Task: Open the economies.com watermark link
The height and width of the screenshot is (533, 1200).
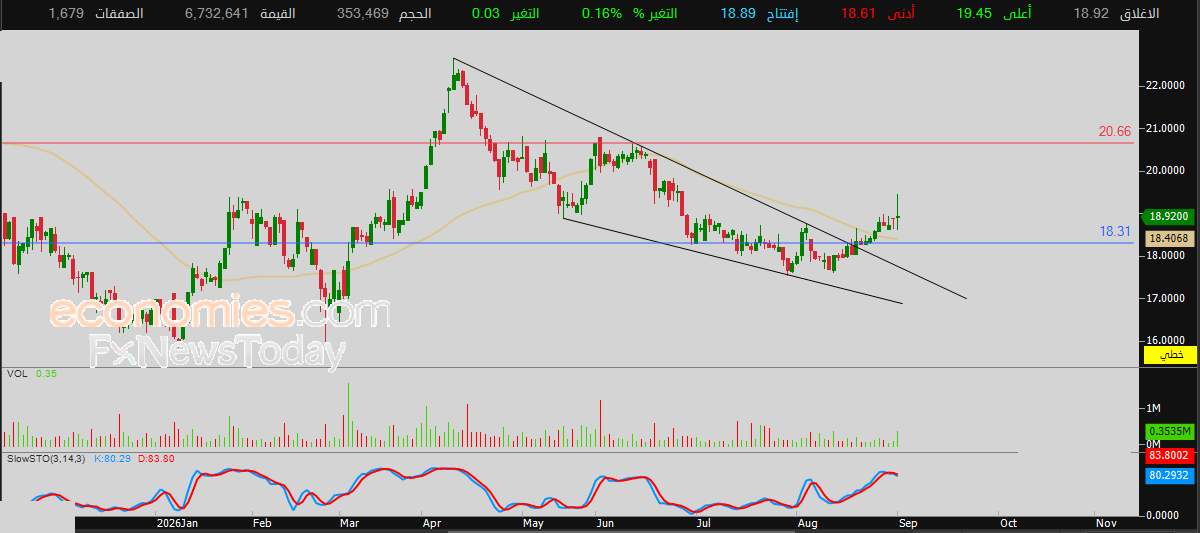Action: [218, 313]
